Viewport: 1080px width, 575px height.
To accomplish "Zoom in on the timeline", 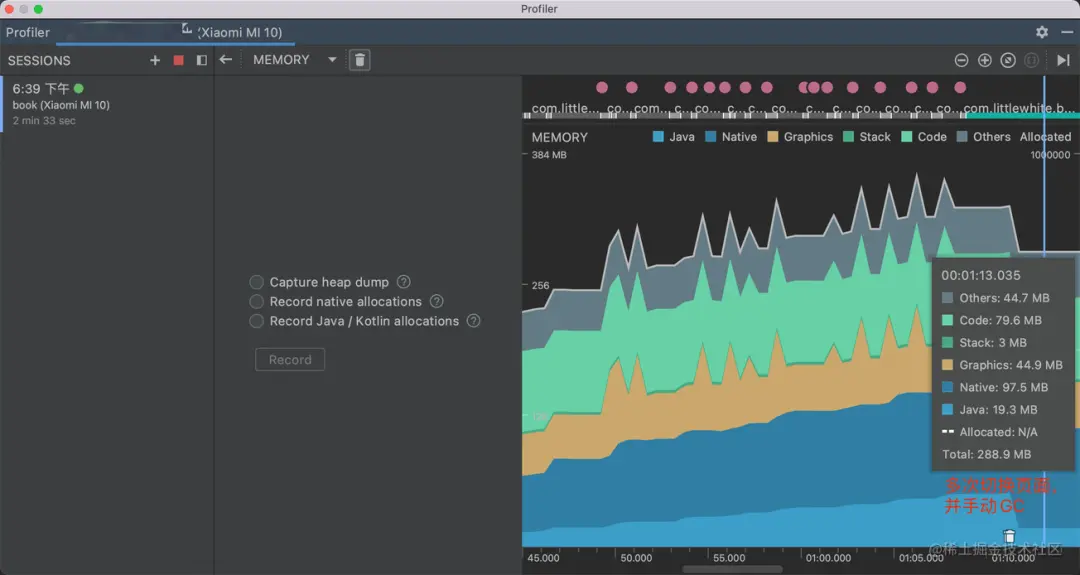I will coord(984,60).
